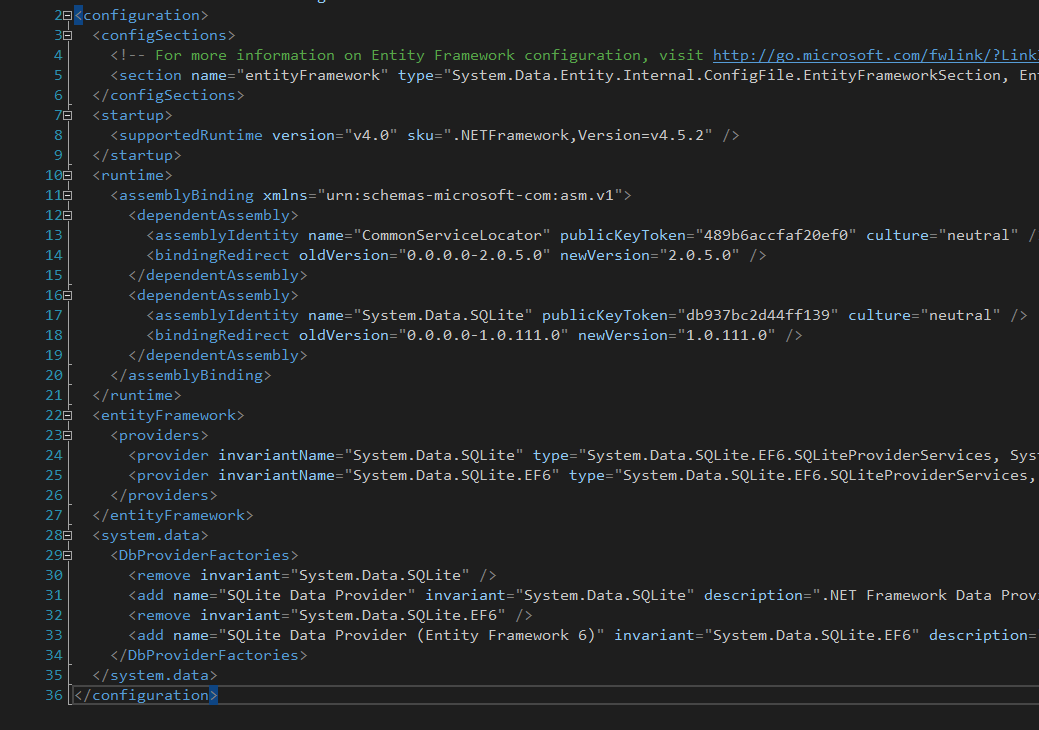Click the publicKeyToken value db937bc2d44ff139
Viewport: 1039px width, 730px height.
761,314
